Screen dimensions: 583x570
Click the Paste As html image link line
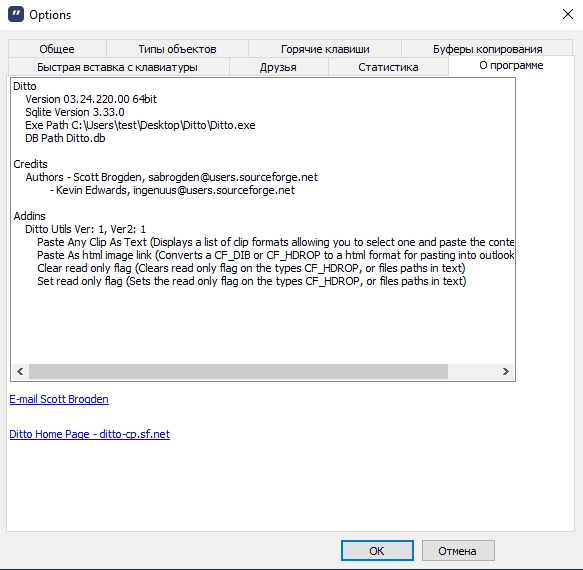coord(276,255)
